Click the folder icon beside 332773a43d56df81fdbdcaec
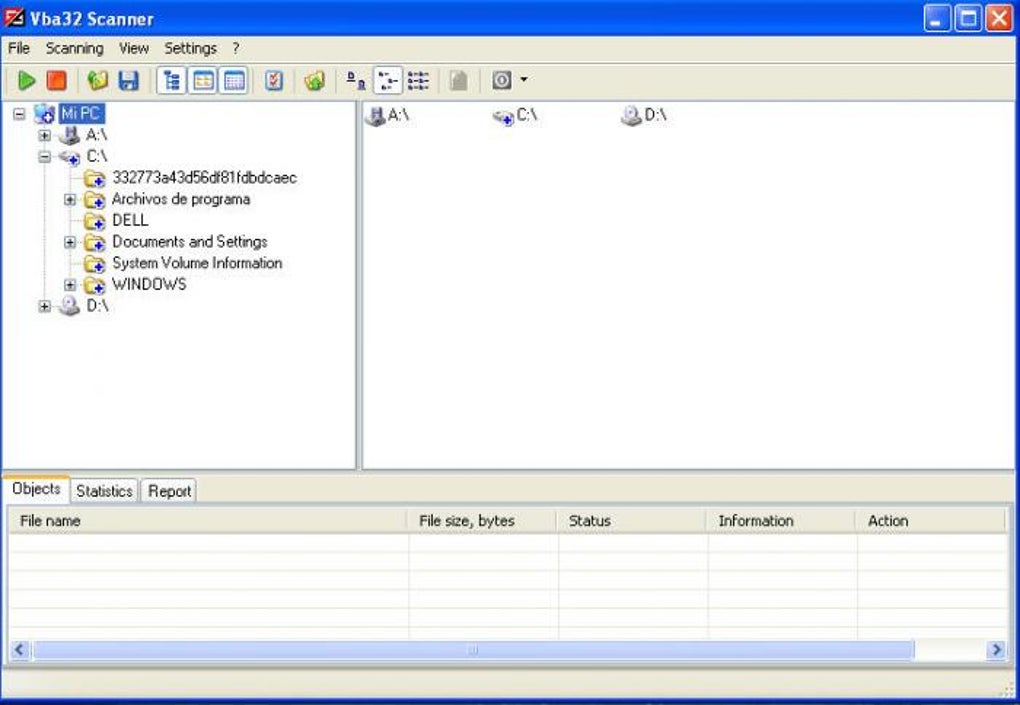The image size is (1020, 705). [95, 178]
